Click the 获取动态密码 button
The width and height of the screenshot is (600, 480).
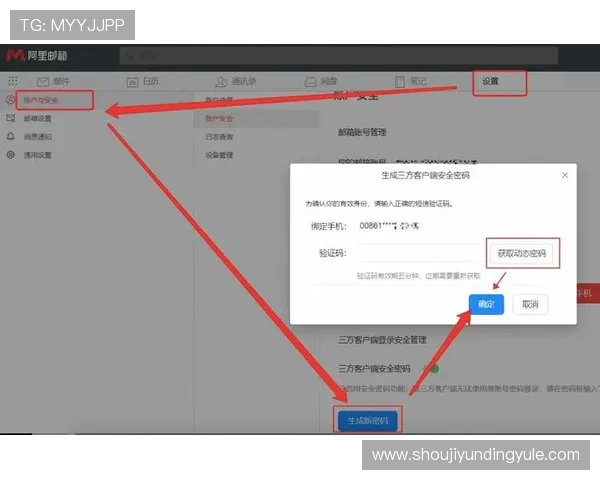coord(522,253)
